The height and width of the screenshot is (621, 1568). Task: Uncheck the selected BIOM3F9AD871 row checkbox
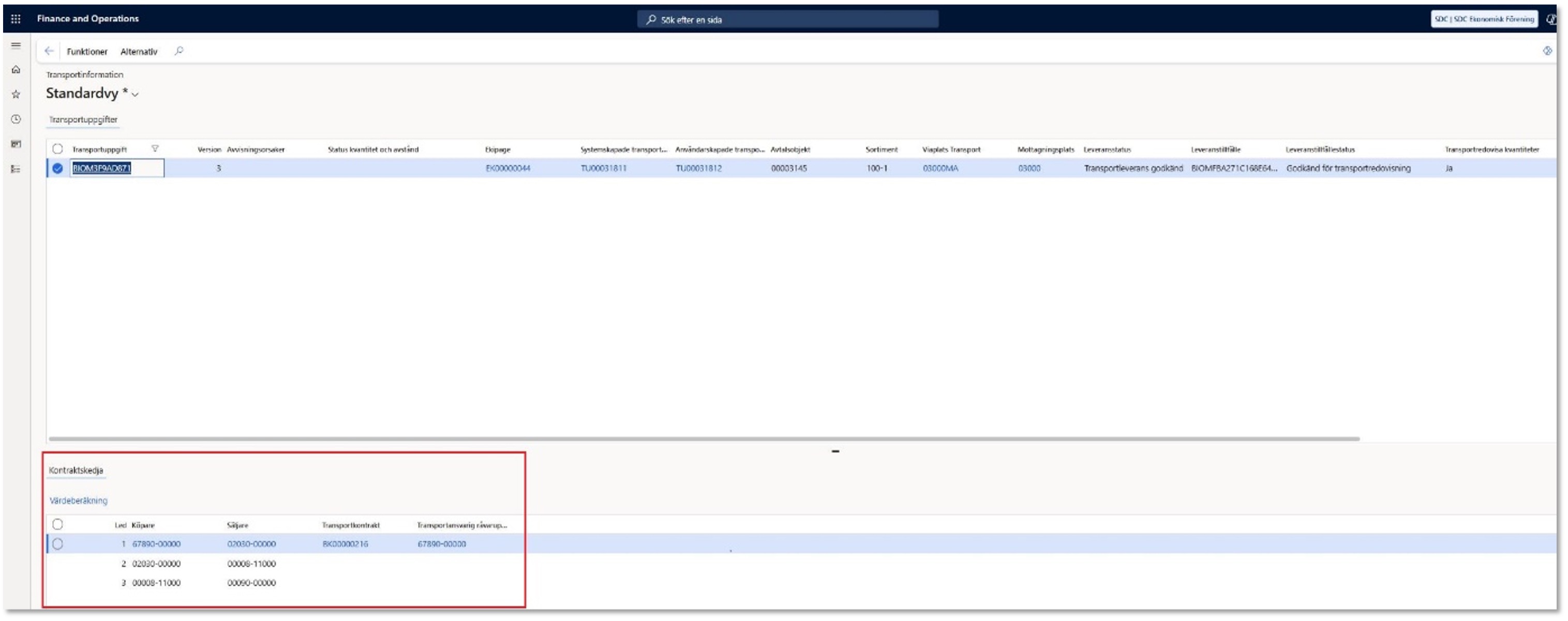57,169
